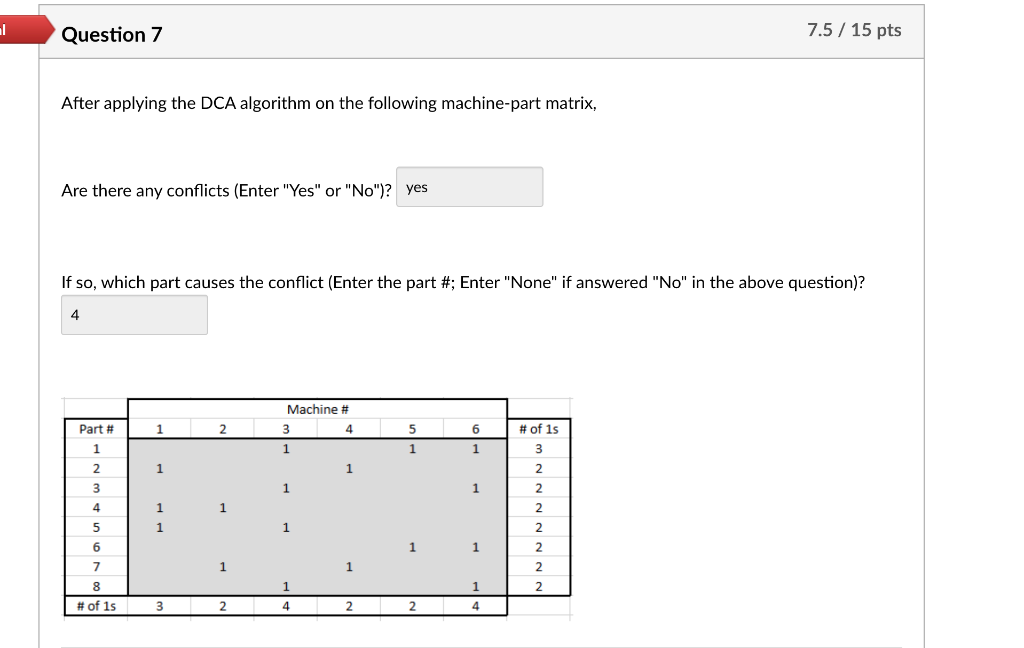1024x648 pixels.
Task: Click the total "3" under Machine 1
Action: click(159, 605)
